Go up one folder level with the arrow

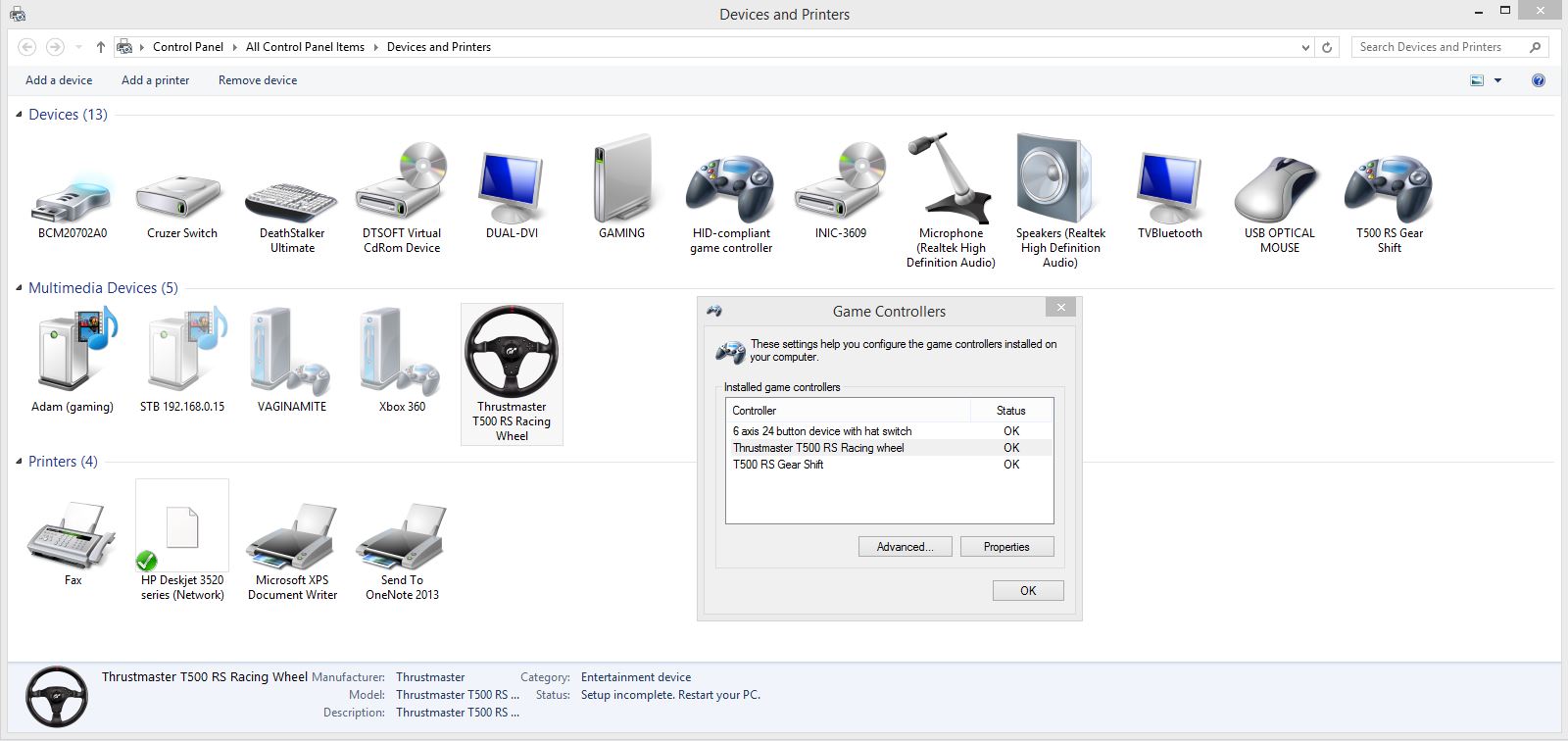(100, 47)
